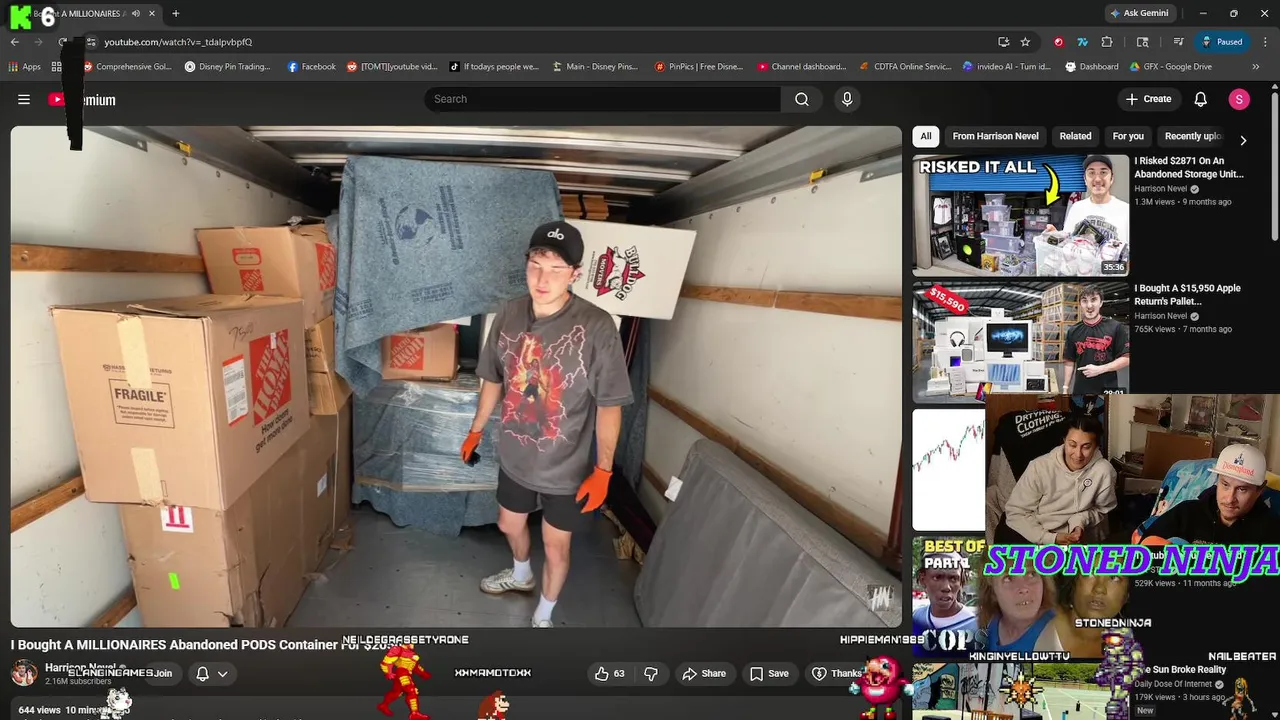The width and height of the screenshot is (1280, 720).
Task: Open the Dashboard bookmark
Action: pyautogui.click(x=1092, y=67)
